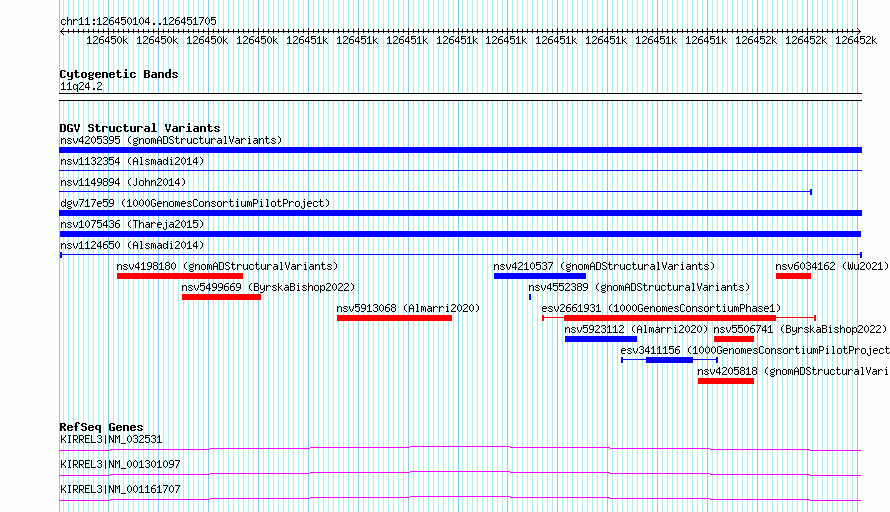Open variant nsv4552389 gnomAD label
The height and width of the screenshot is (512, 890).
click(x=639, y=287)
